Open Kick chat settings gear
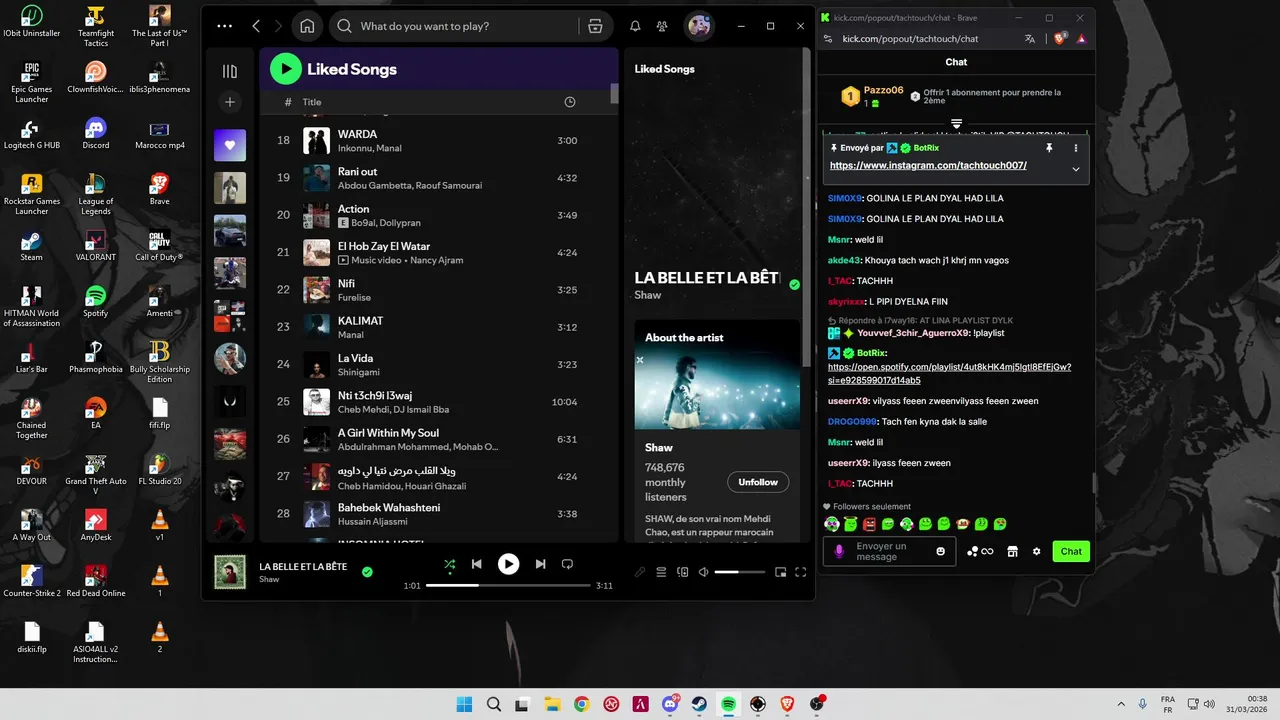 (x=1036, y=551)
